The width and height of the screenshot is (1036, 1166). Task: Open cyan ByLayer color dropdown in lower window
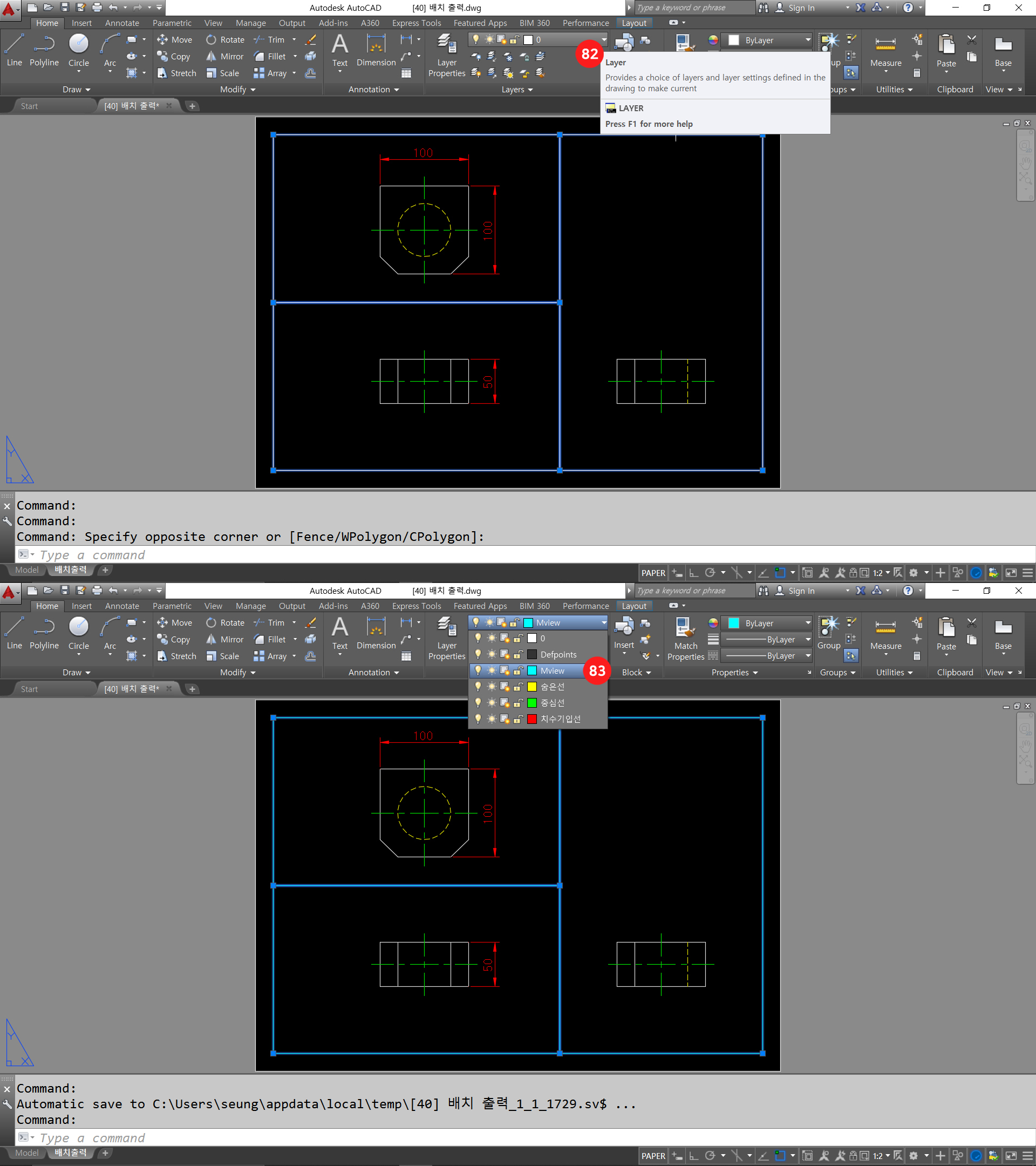point(767,623)
